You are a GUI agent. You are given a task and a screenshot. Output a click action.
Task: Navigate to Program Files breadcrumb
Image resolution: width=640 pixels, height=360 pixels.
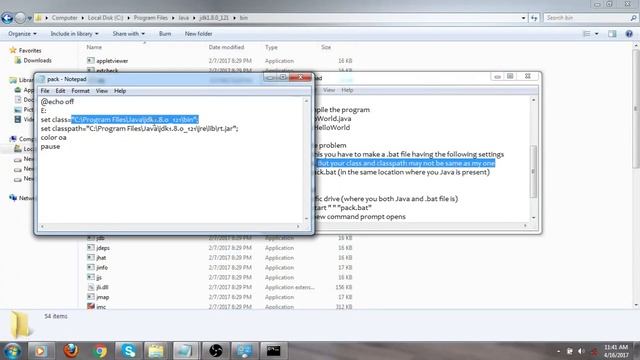[x=151, y=18]
